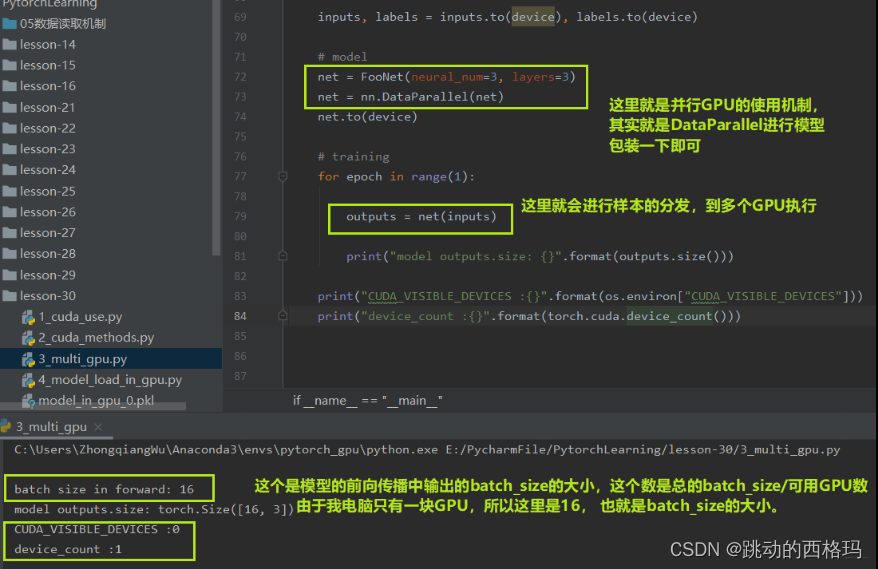
Task: Click console output 'CUDA_VISIBLE_DEVICES :0'
Action: click(x=97, y=529)
